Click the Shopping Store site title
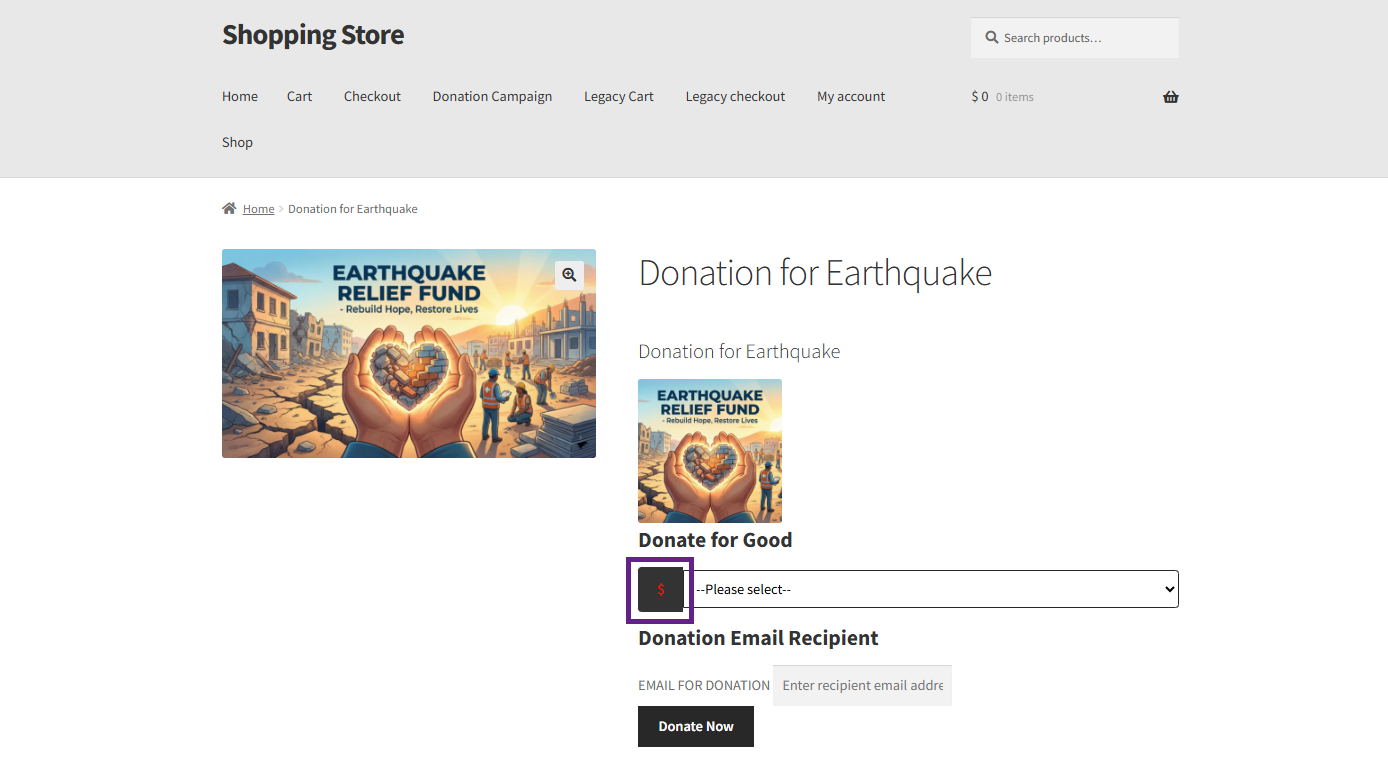Image resolution: width=1388 pixels, height=778 pixels. (x=313, y=35)
